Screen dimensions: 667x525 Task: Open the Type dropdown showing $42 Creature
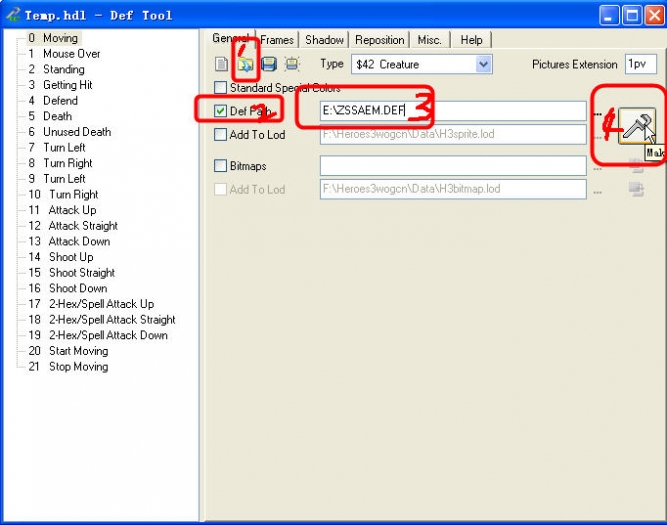click(484, 64)
